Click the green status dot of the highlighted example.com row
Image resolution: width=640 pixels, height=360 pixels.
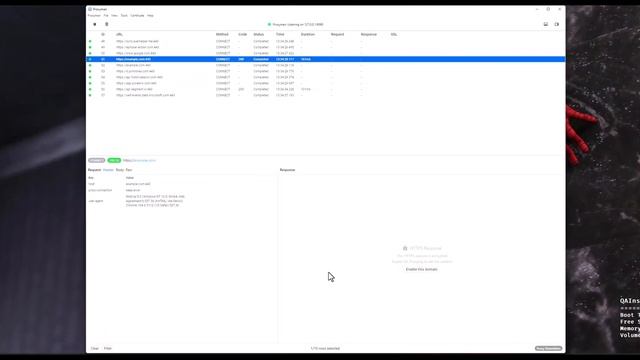click(90, 59)
